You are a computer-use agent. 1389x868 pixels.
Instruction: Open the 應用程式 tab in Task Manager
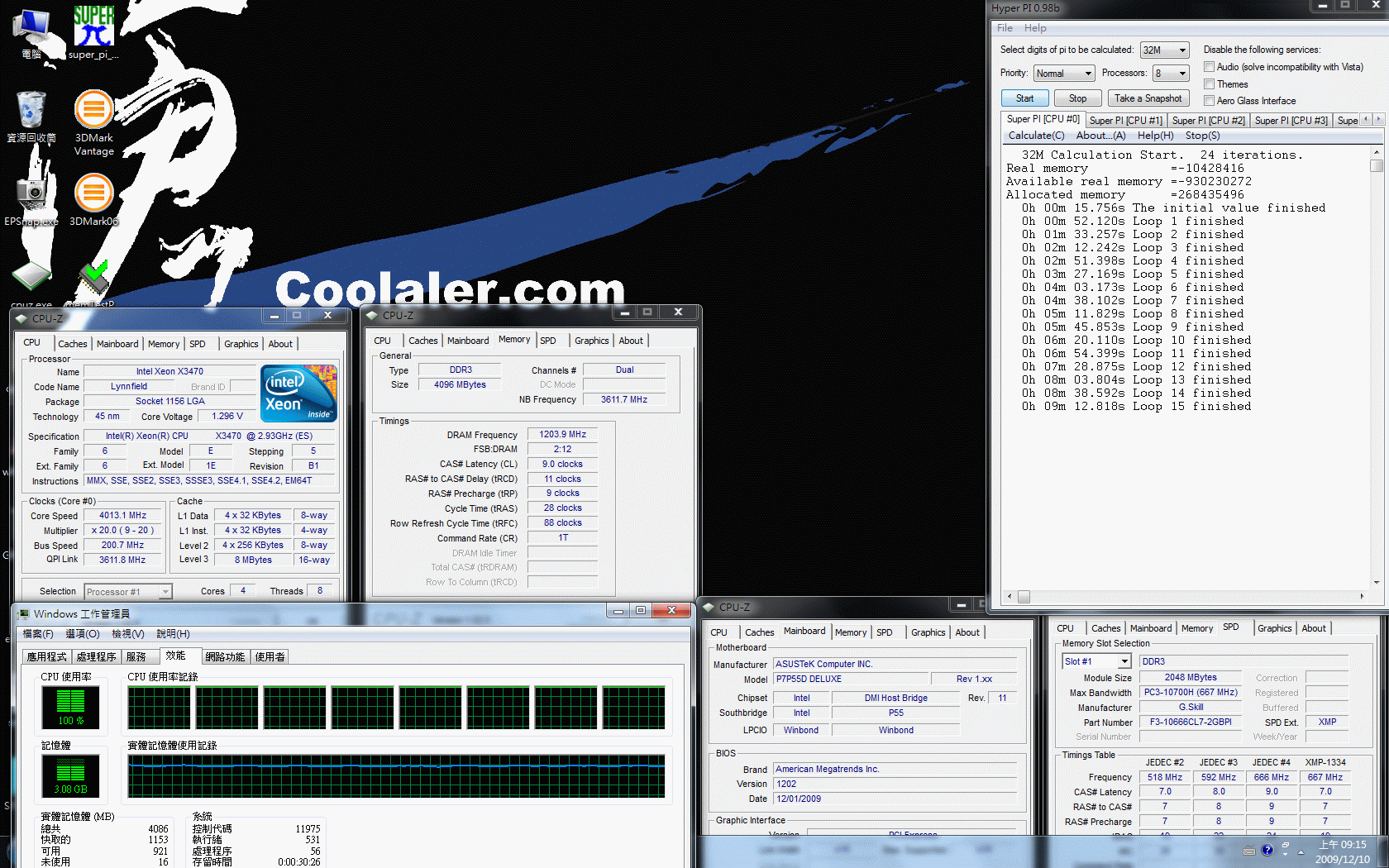46,657
